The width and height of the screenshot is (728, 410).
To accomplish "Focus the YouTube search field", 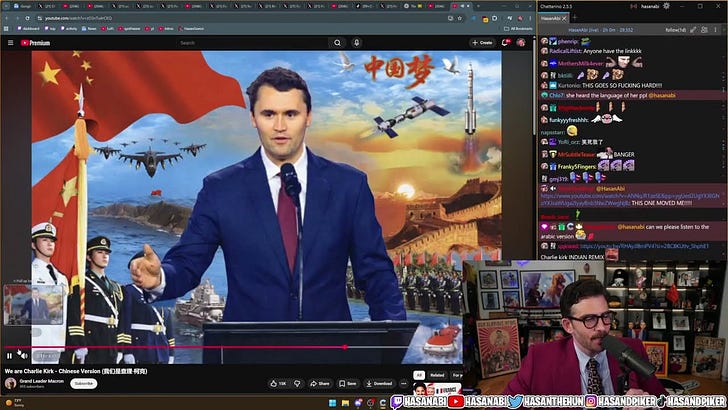I will [x=253, y=43].
